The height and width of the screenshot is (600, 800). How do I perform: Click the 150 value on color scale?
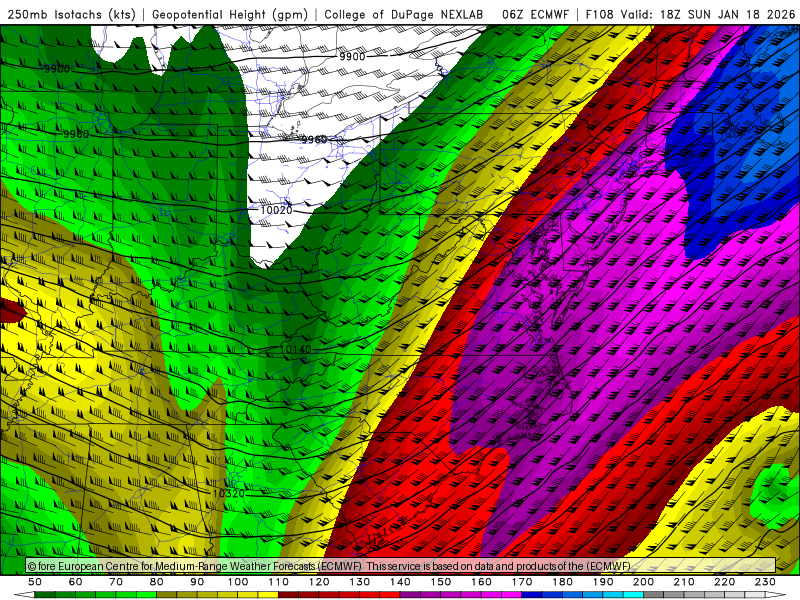441,582
